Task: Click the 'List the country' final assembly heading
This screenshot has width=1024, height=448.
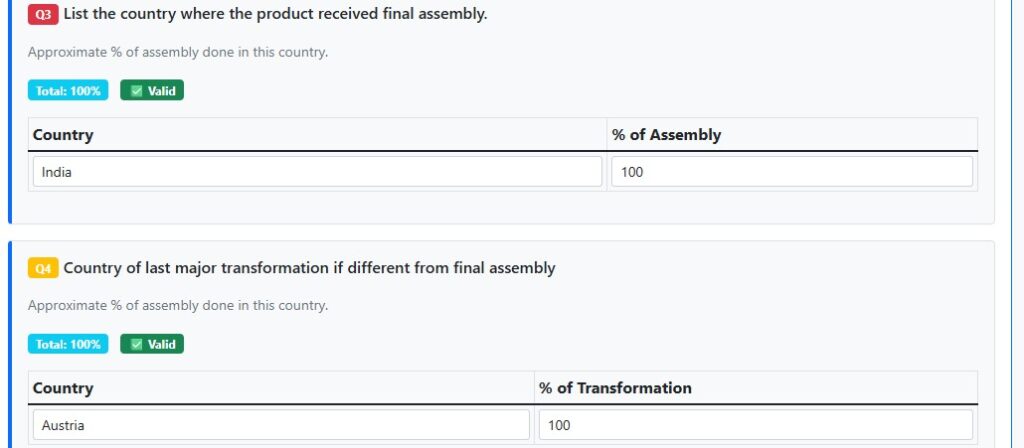Action: (x=275, y=15)
